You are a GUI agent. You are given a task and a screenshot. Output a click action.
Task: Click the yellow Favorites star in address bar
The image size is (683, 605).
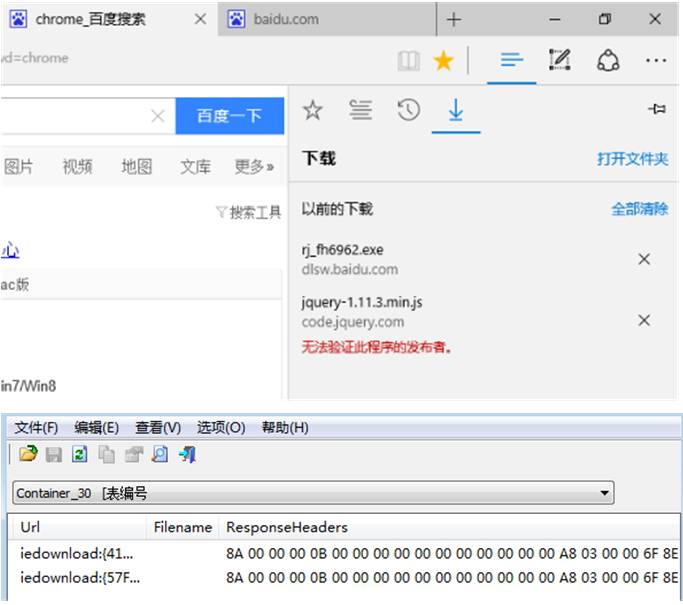coord(443,61)
